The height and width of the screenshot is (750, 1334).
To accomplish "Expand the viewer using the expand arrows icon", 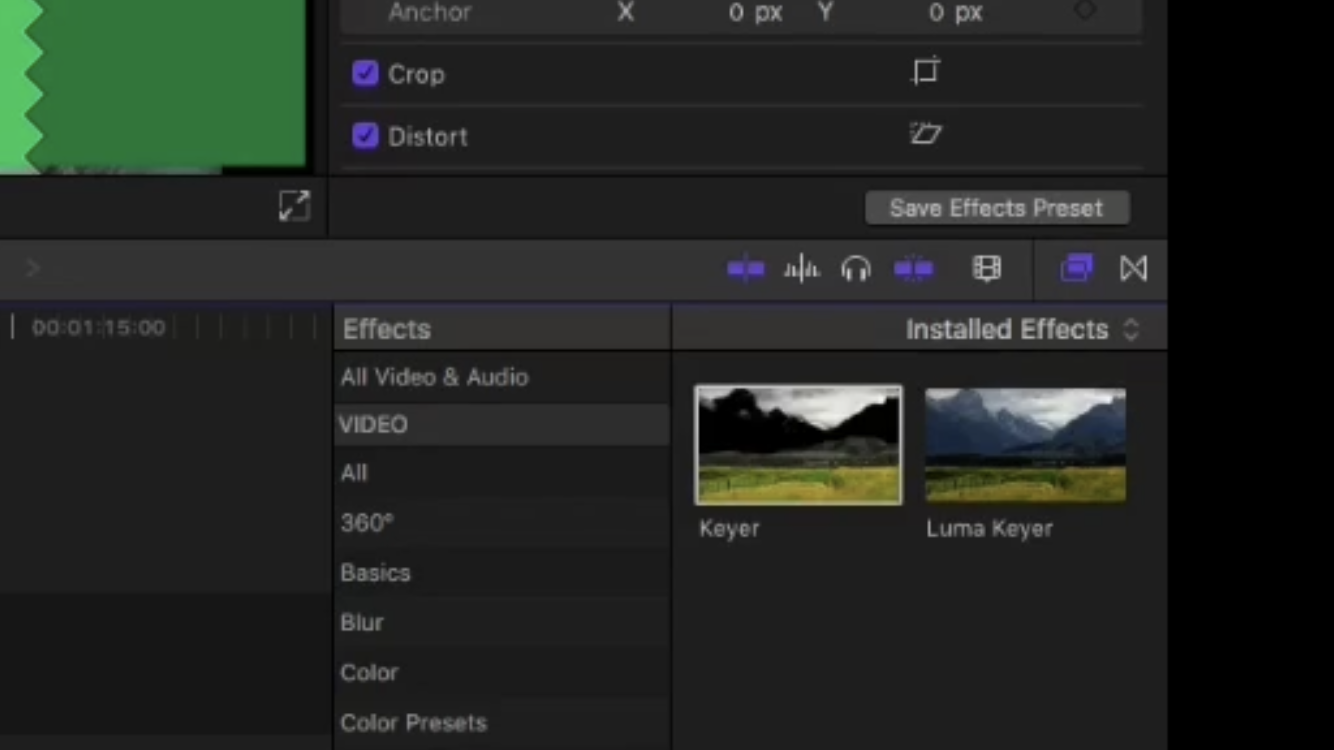I will (x=294, y=206).
